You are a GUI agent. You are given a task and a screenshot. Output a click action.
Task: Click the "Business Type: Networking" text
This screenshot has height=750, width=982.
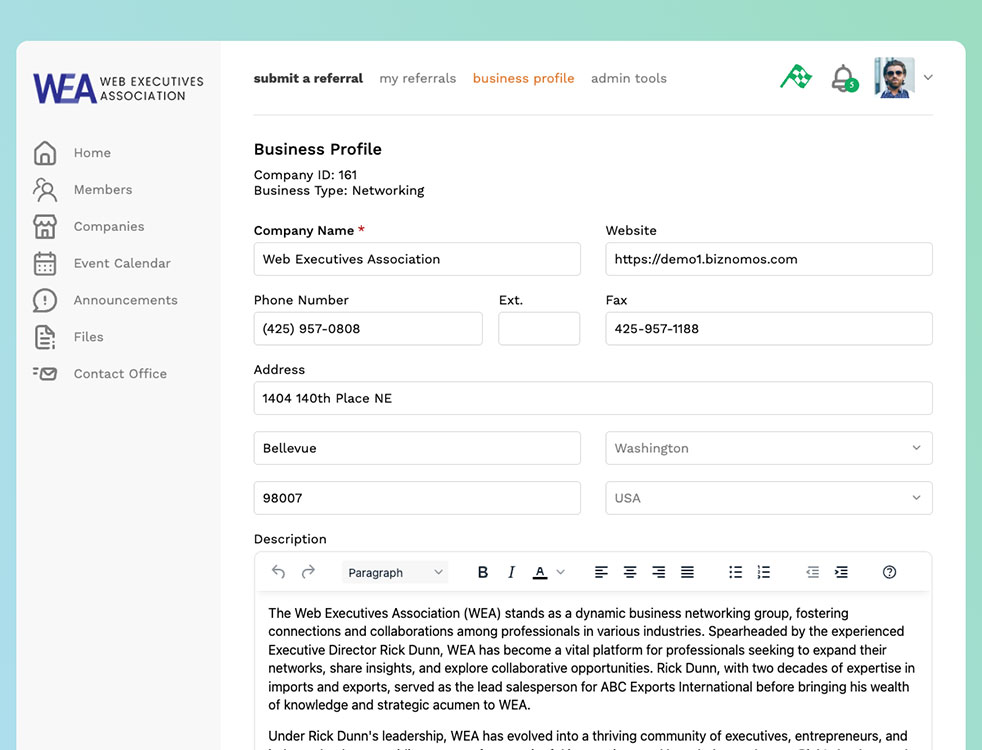tap(339, 190)
